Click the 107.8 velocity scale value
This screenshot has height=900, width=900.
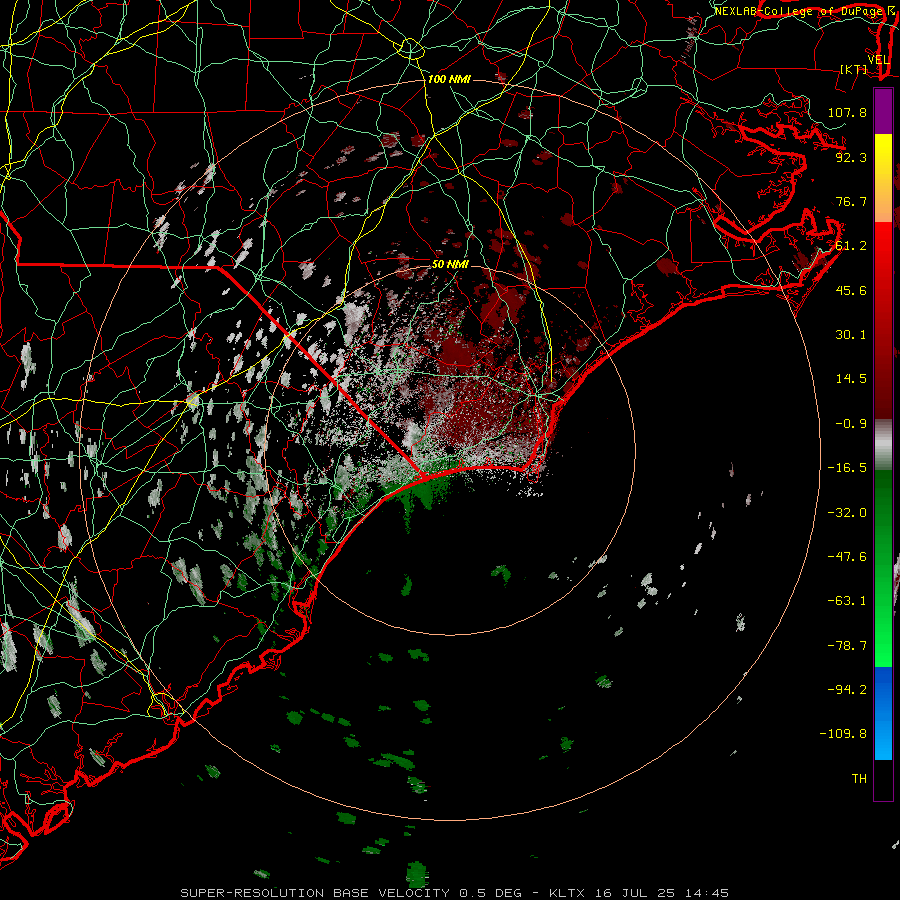coord(847,112)
